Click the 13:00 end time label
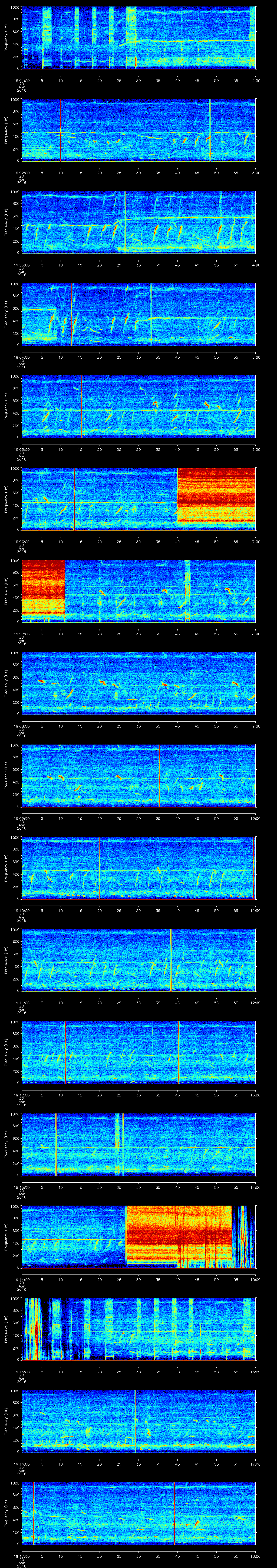The image size is (277, 1568). tap(255, 1095)
